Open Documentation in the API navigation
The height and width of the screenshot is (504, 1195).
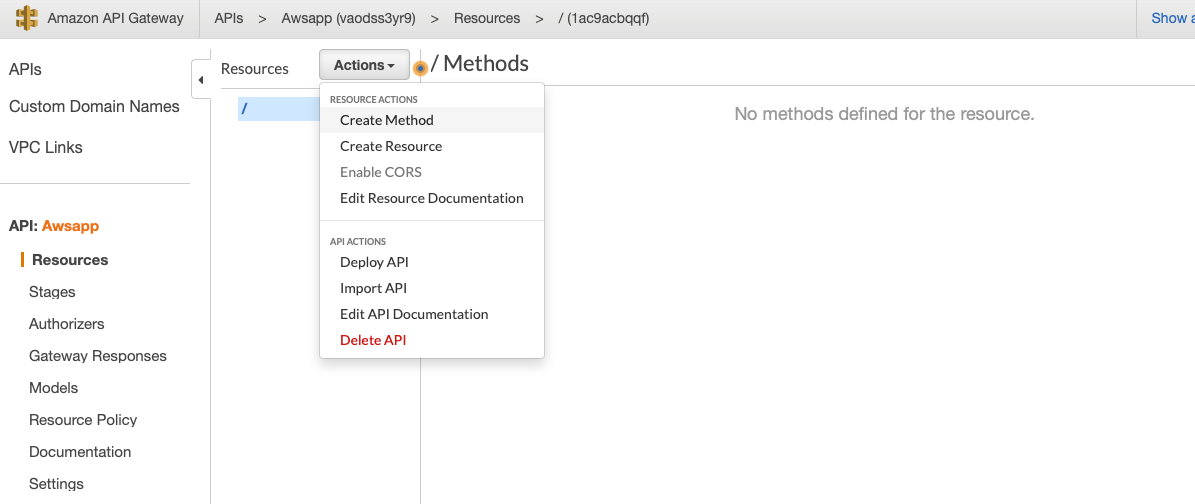coord(80,452)
